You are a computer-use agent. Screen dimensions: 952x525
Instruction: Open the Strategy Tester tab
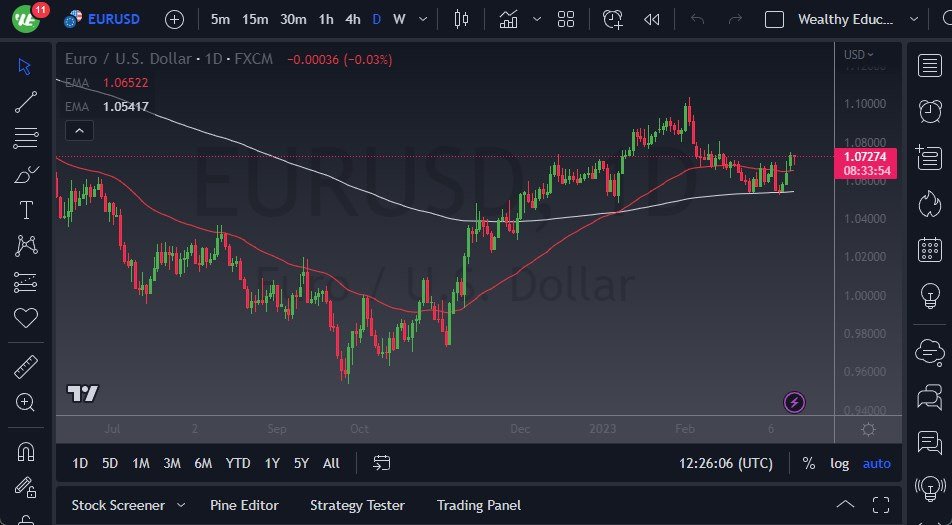[357, 505]
